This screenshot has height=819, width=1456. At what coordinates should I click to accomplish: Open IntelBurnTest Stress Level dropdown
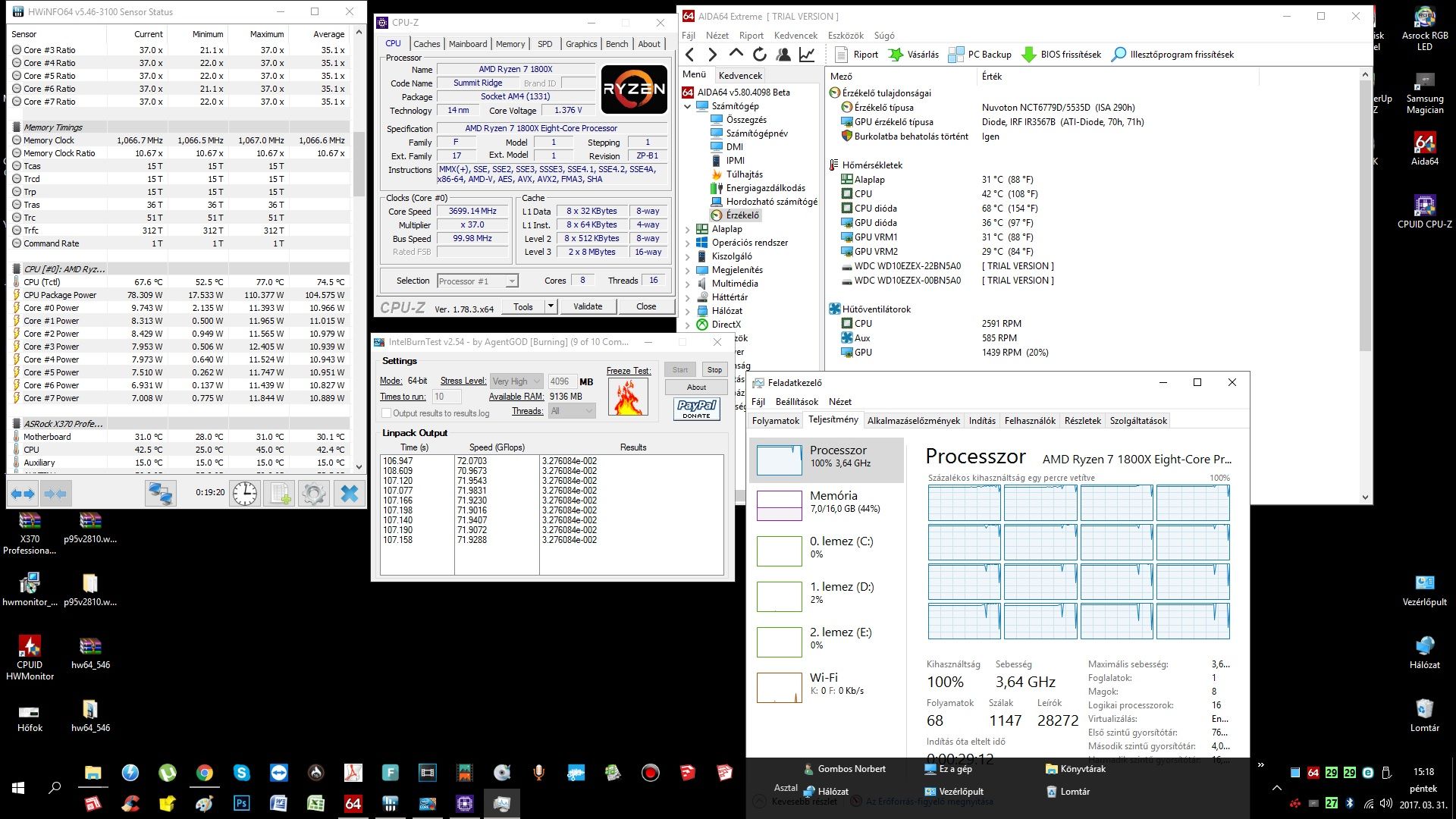point(516,381)
